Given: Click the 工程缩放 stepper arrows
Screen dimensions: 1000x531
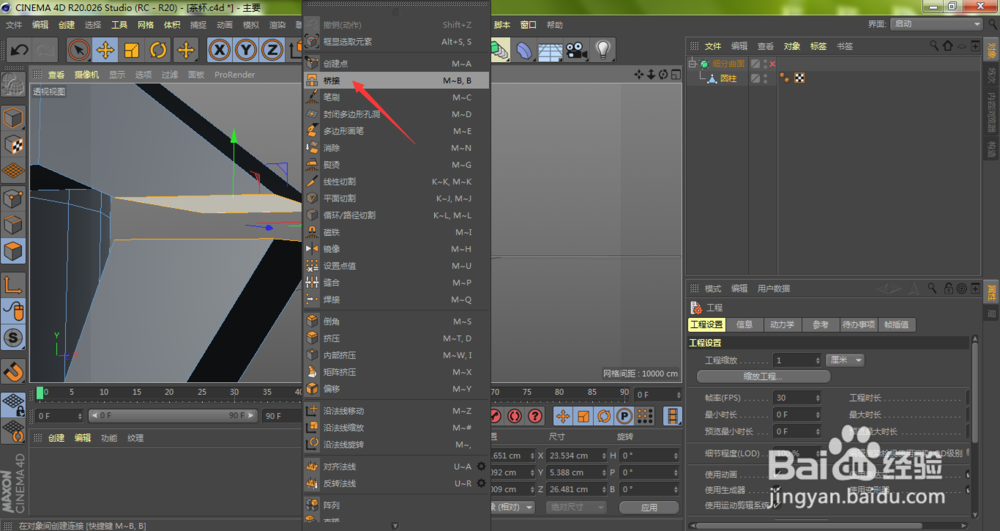Looking at the screenshot, I should pyautogui.click(x=818, y=360).
